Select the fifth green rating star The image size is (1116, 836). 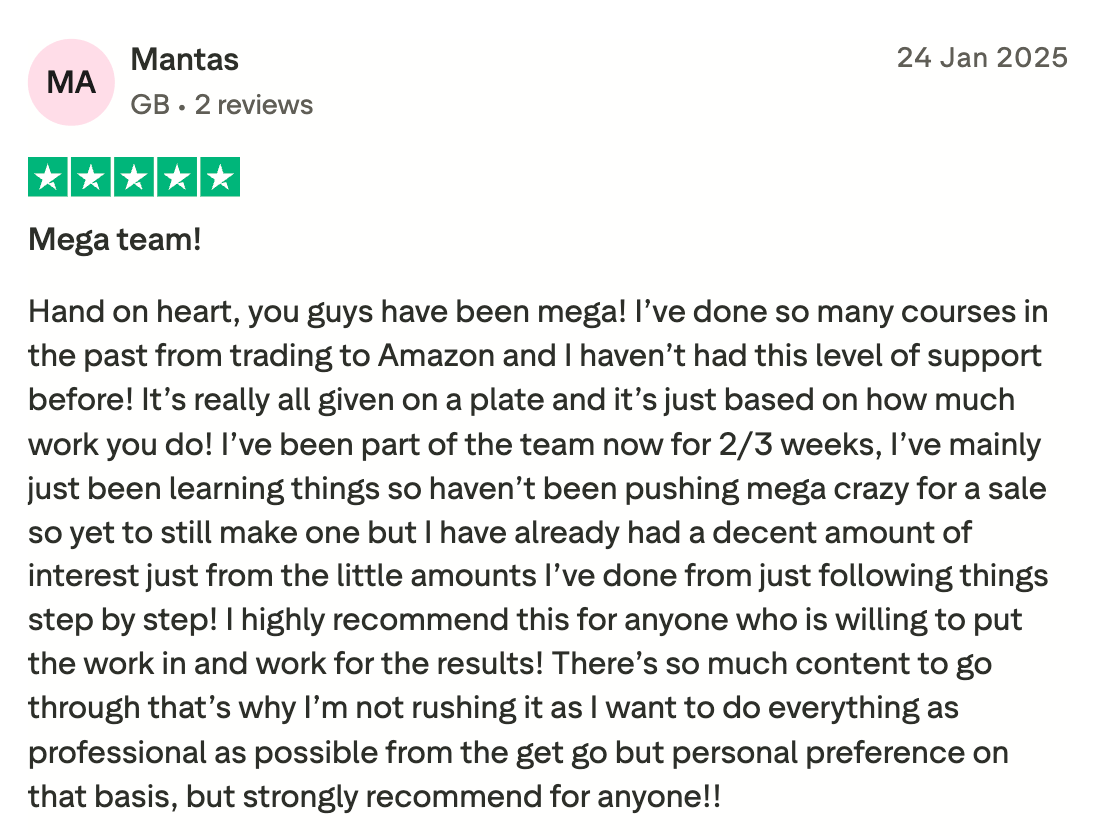[x=220, y=178]
